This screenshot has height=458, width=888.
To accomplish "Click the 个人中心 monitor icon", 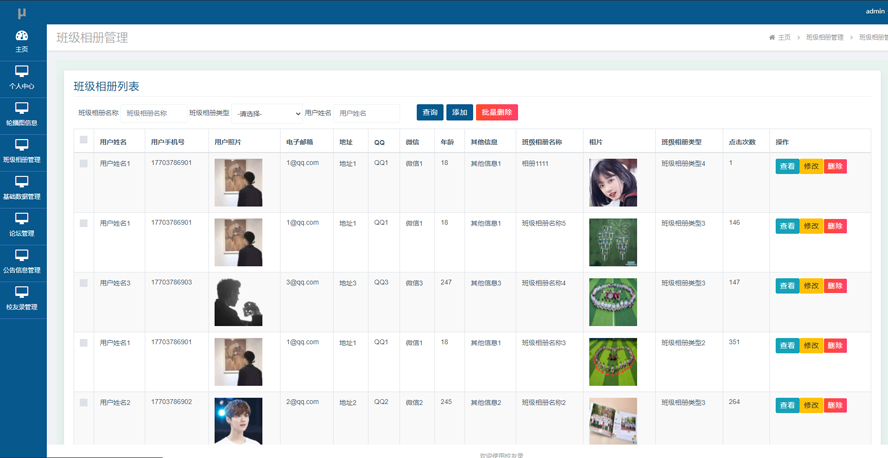I will pyautogui.click(x=22, y=72).
